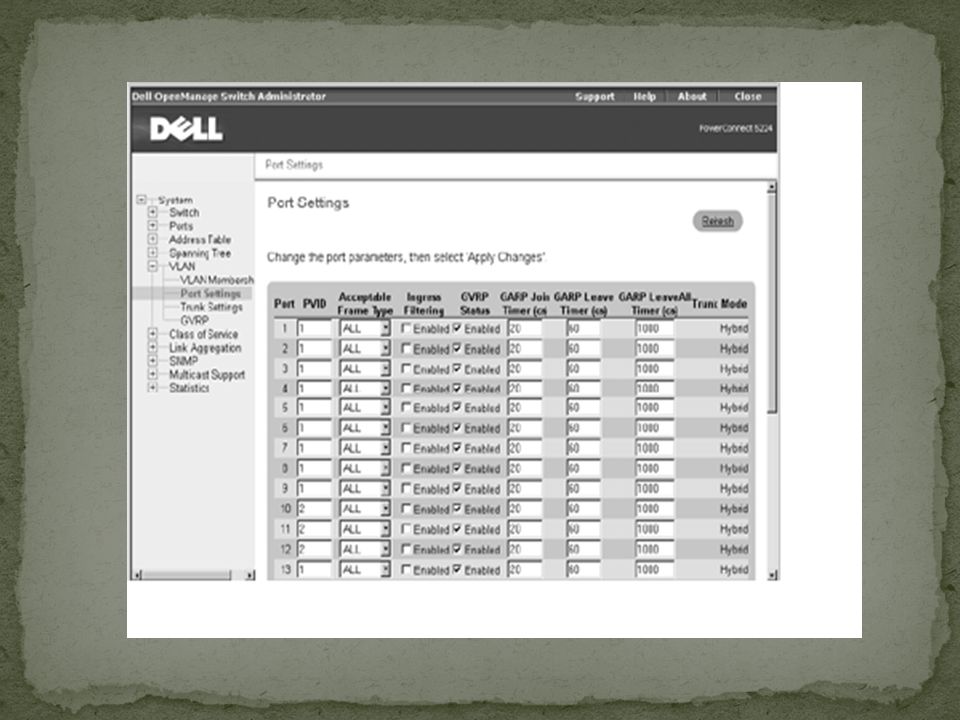Click the Refresh button
The image size is (960, 720).
click(718, 221)
